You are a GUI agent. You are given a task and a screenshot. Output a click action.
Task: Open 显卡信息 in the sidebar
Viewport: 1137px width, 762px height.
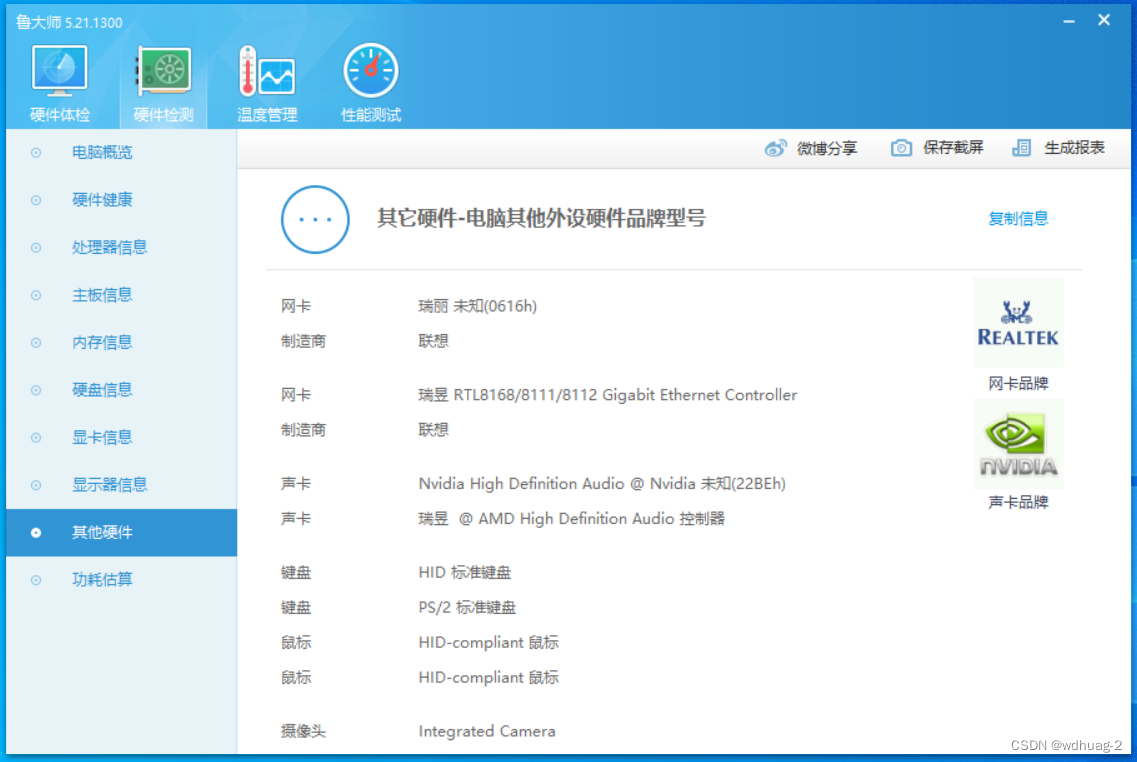coord(102,437)
